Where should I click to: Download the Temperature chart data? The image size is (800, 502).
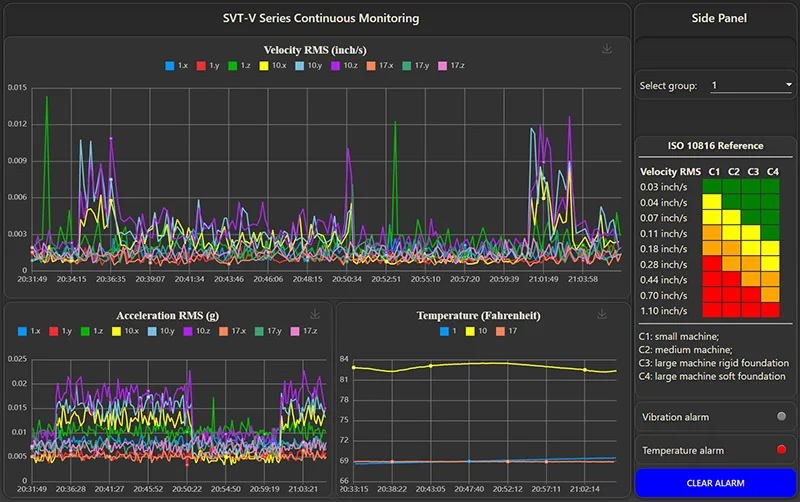coord(602,314)
